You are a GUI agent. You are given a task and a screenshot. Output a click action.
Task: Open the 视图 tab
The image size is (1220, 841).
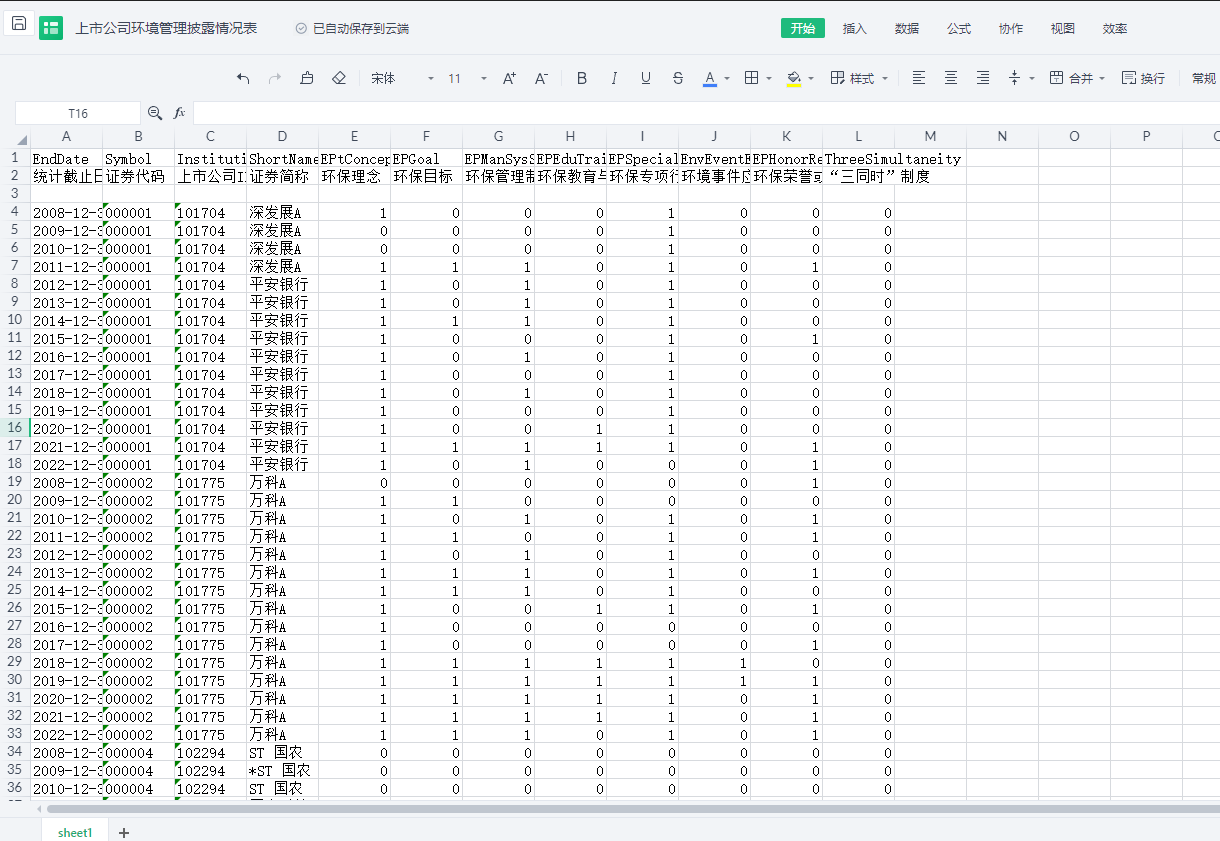click(1063, 28)
